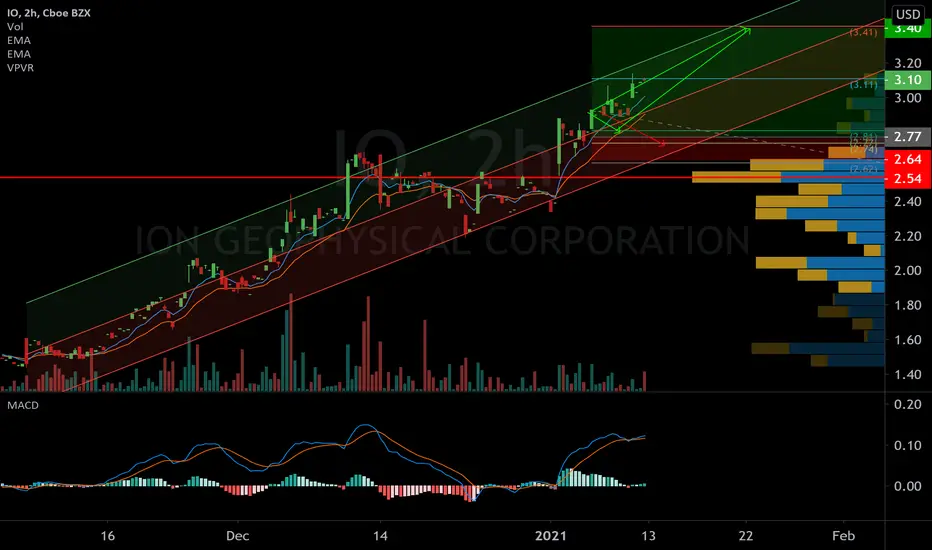Select the Vol indicator label
Viewport: 932px width, 550px height.
[x=15, y=27]
